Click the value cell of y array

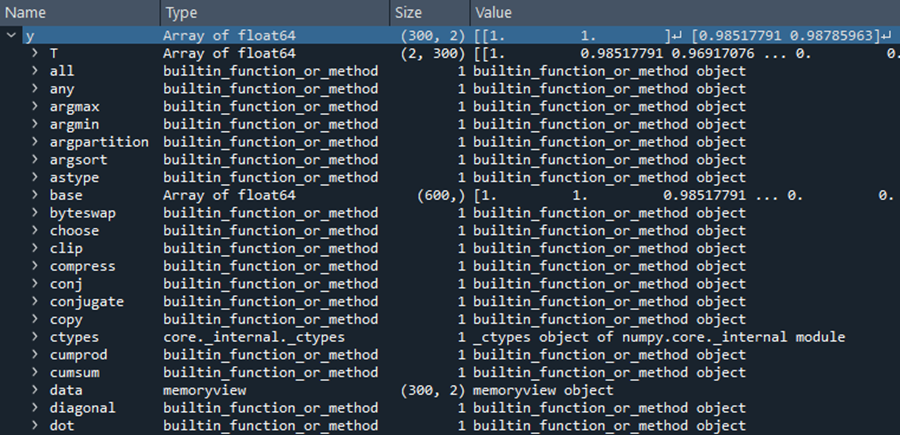click(x=685, y=36)
